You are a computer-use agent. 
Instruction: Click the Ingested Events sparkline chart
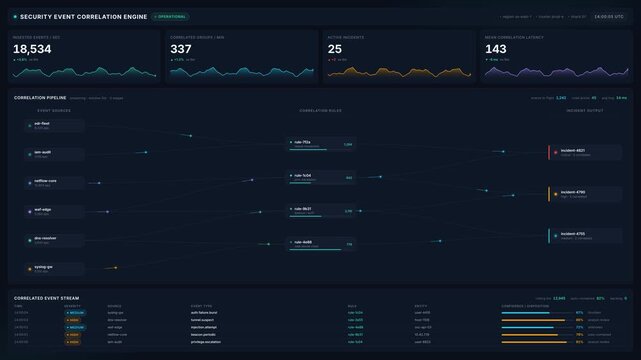84,72
